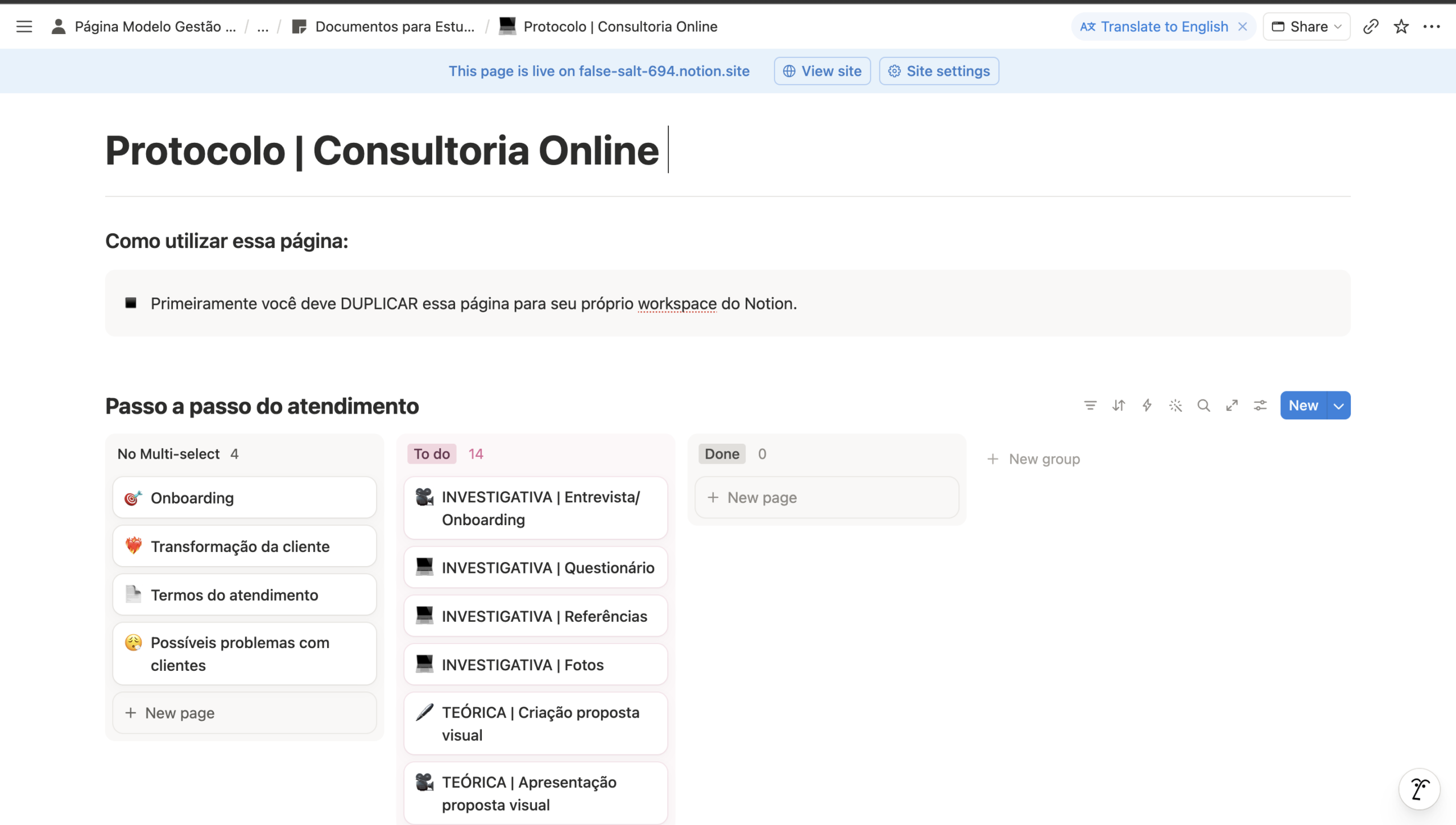Open the automations lightning bolt icon
1456x825 pixels.
[1147, 405]
